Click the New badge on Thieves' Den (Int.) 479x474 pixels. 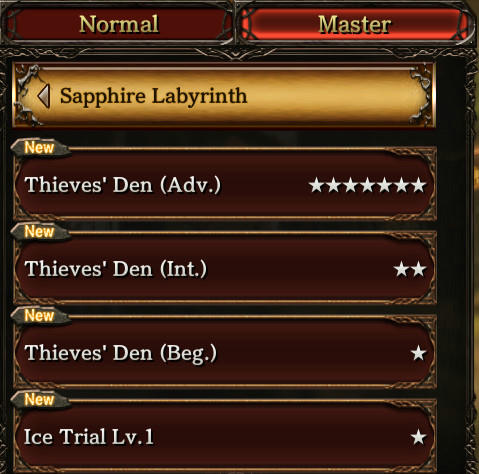point(39,231)
